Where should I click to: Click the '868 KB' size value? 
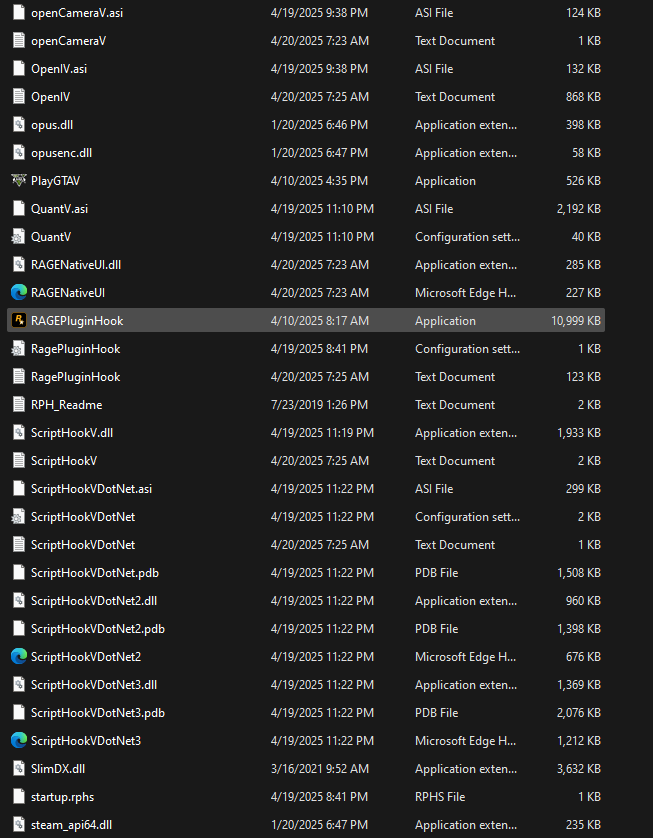[584, 97]
